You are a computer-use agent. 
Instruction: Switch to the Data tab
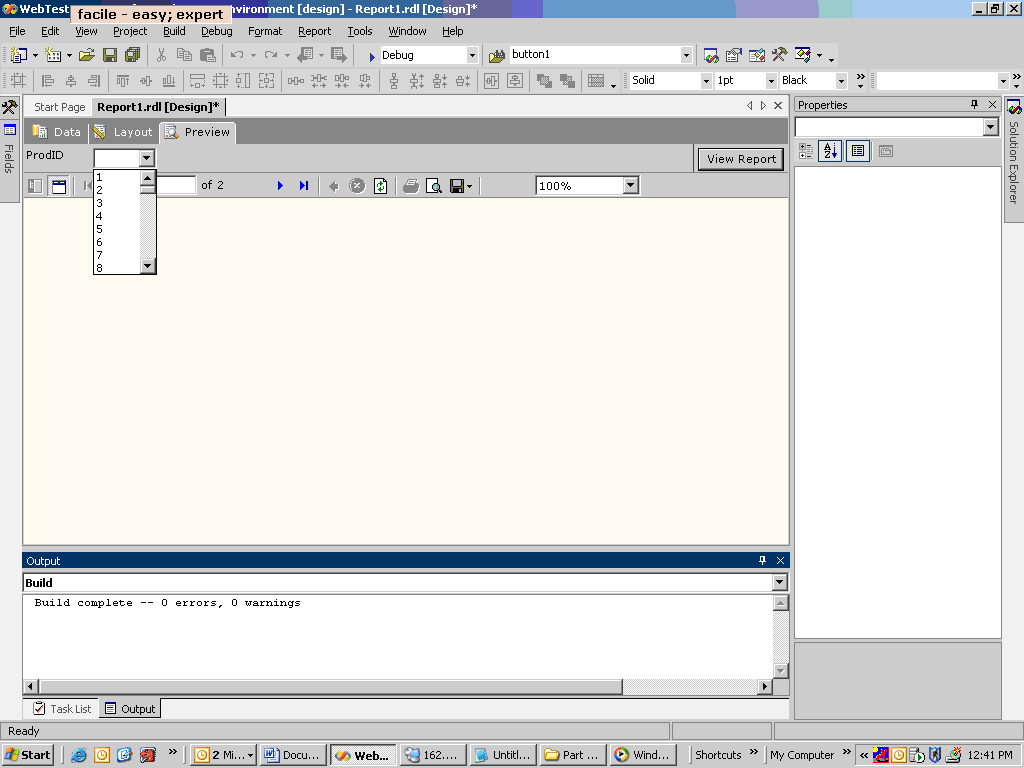57,132
